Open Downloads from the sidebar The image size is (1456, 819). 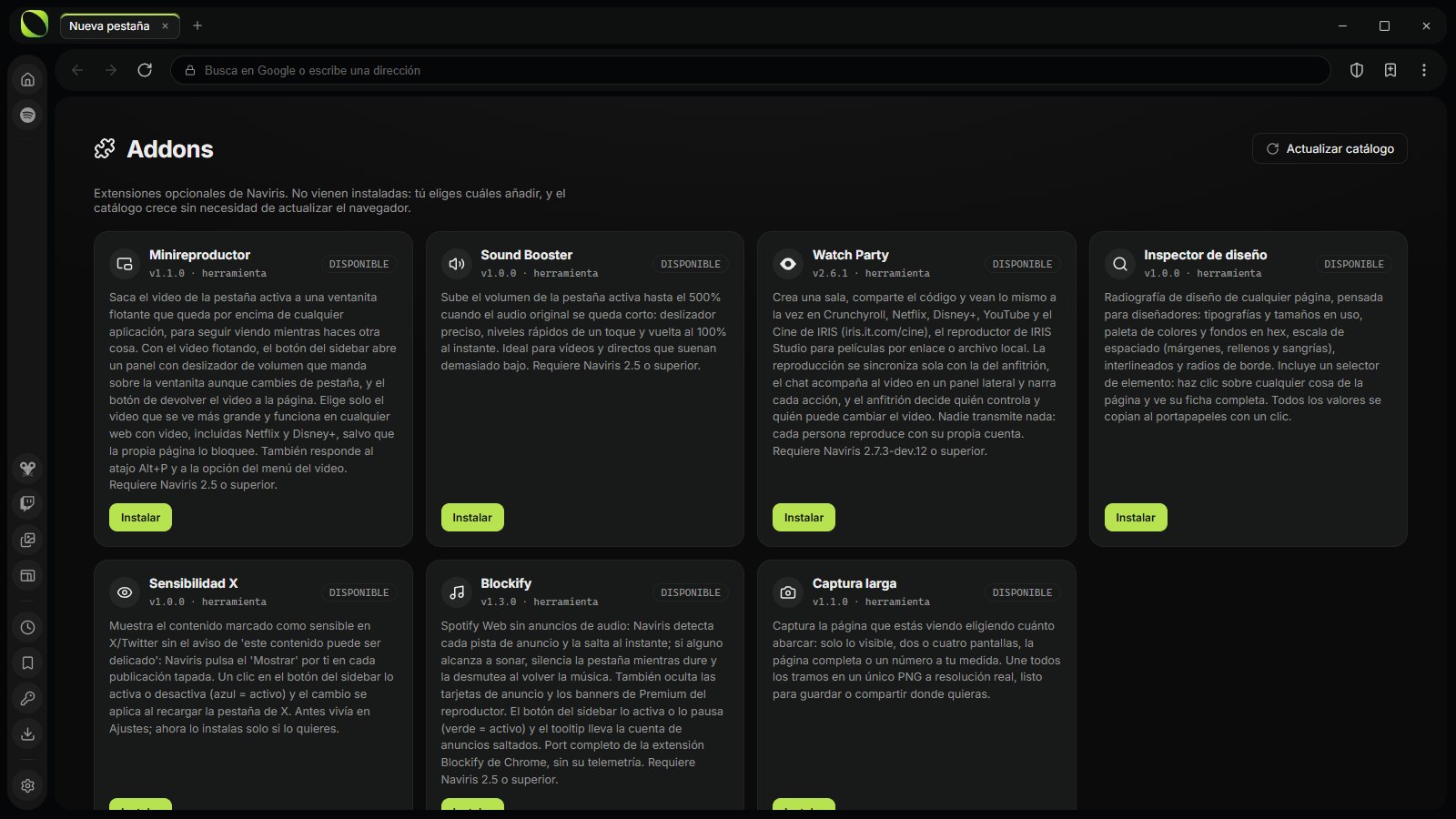(x=27, y=733)
